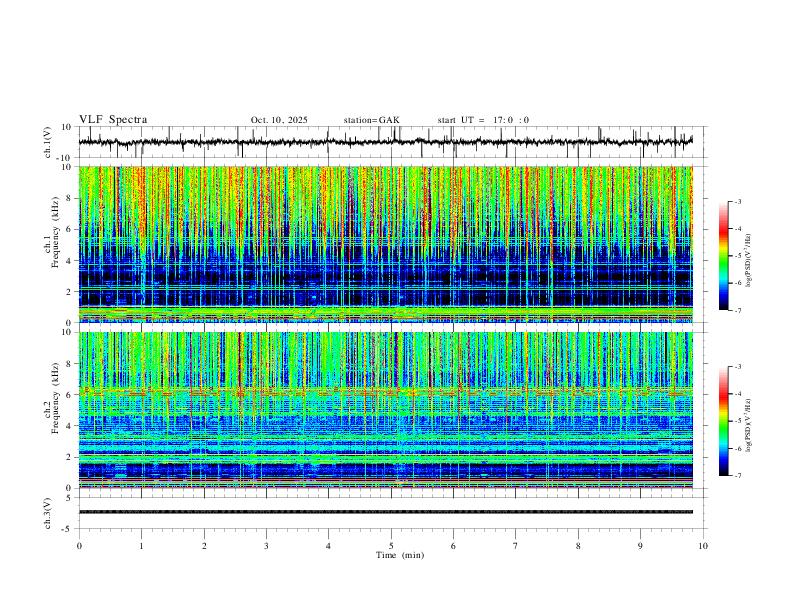The height and width of the screenshot is (612, 792).
Task: Click the ch.2 "Frequency (kHz)" axis label
Action: coord(55,397)
